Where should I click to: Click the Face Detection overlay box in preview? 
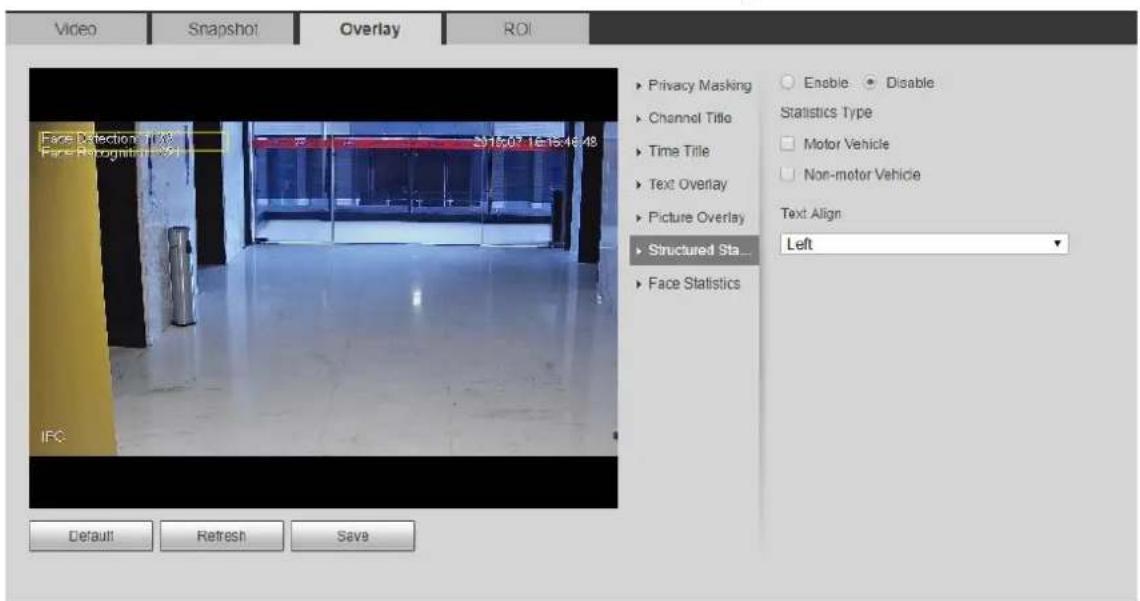pos(133,142)
